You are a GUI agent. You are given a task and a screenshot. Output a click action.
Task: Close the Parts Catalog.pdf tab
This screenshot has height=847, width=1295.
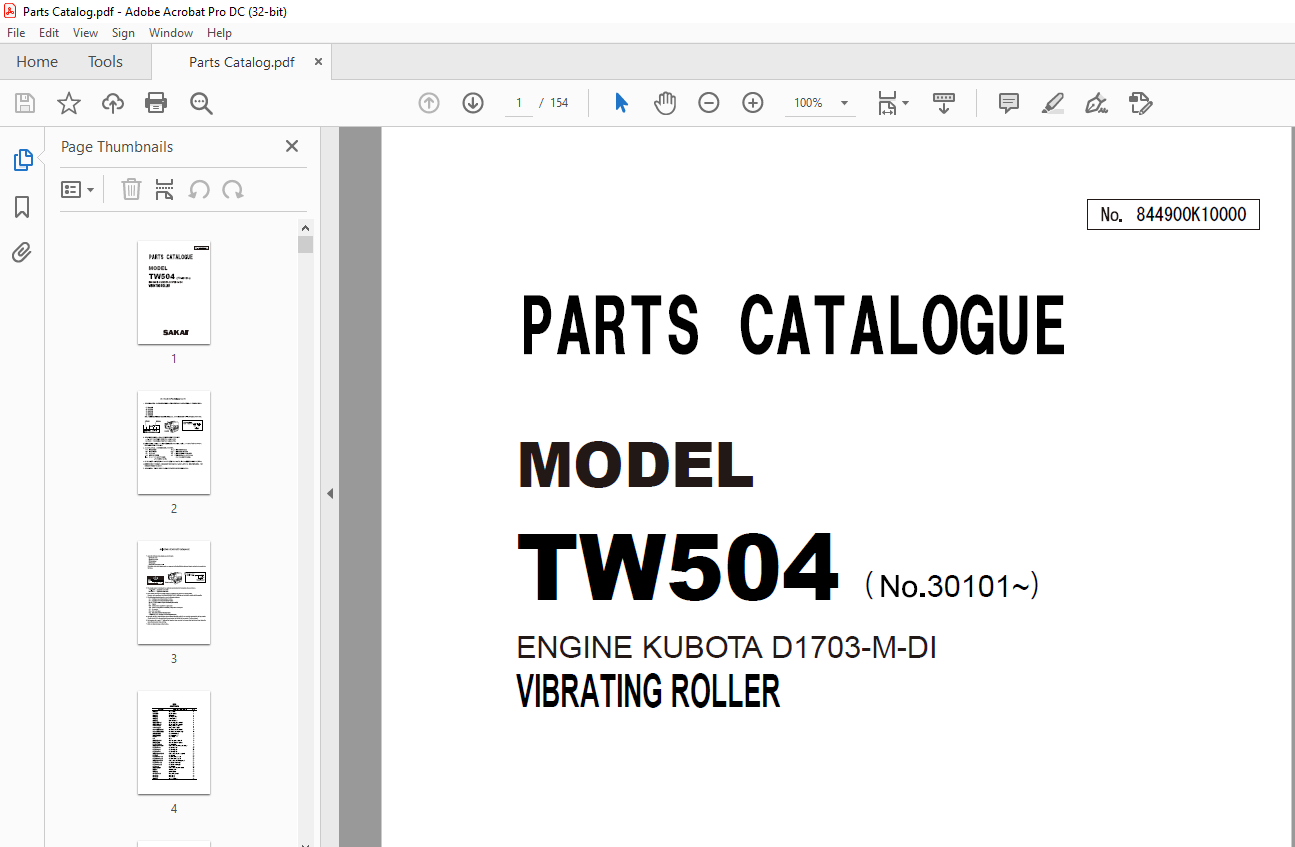click(x=319, y=62)
